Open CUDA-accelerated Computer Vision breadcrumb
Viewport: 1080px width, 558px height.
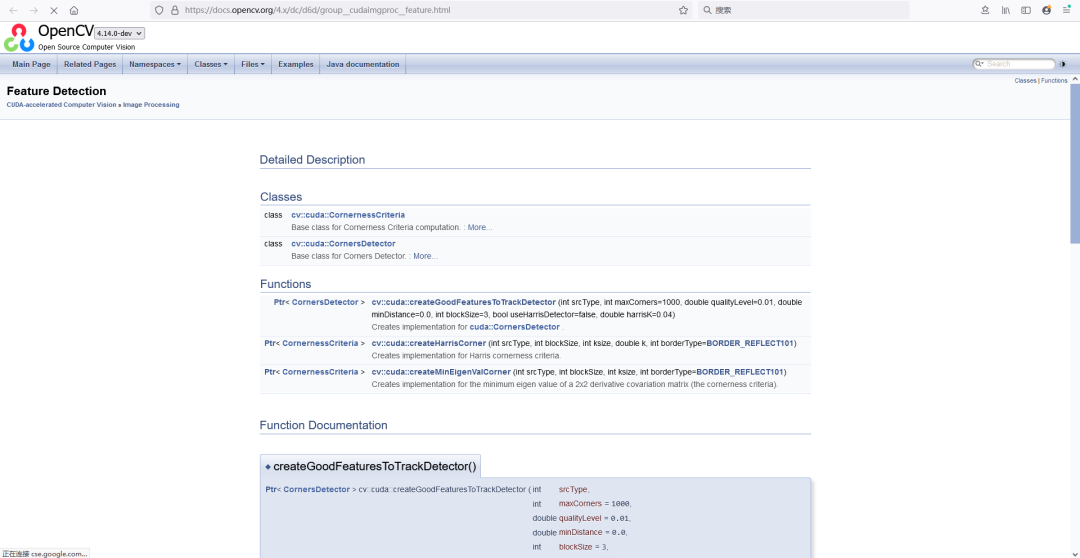[61, 105]
